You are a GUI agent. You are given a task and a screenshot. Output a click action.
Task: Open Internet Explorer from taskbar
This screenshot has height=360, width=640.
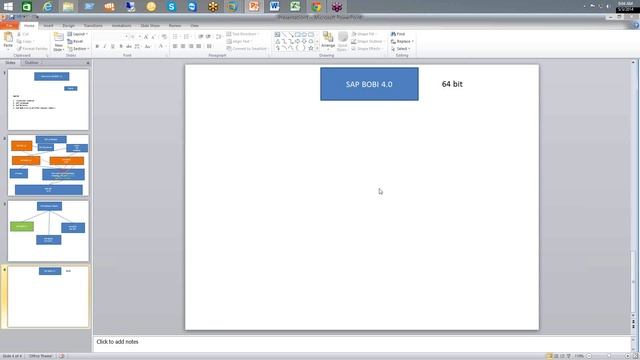coord(48,6)
